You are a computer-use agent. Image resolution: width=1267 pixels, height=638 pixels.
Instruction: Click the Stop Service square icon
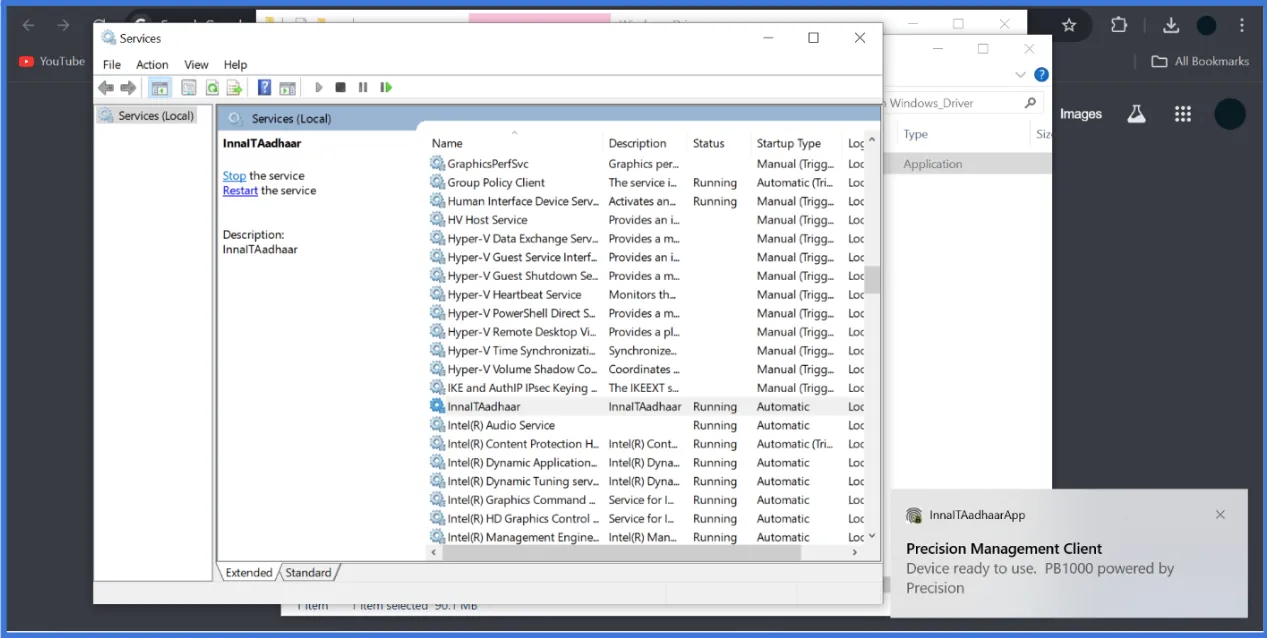(340, 88)
